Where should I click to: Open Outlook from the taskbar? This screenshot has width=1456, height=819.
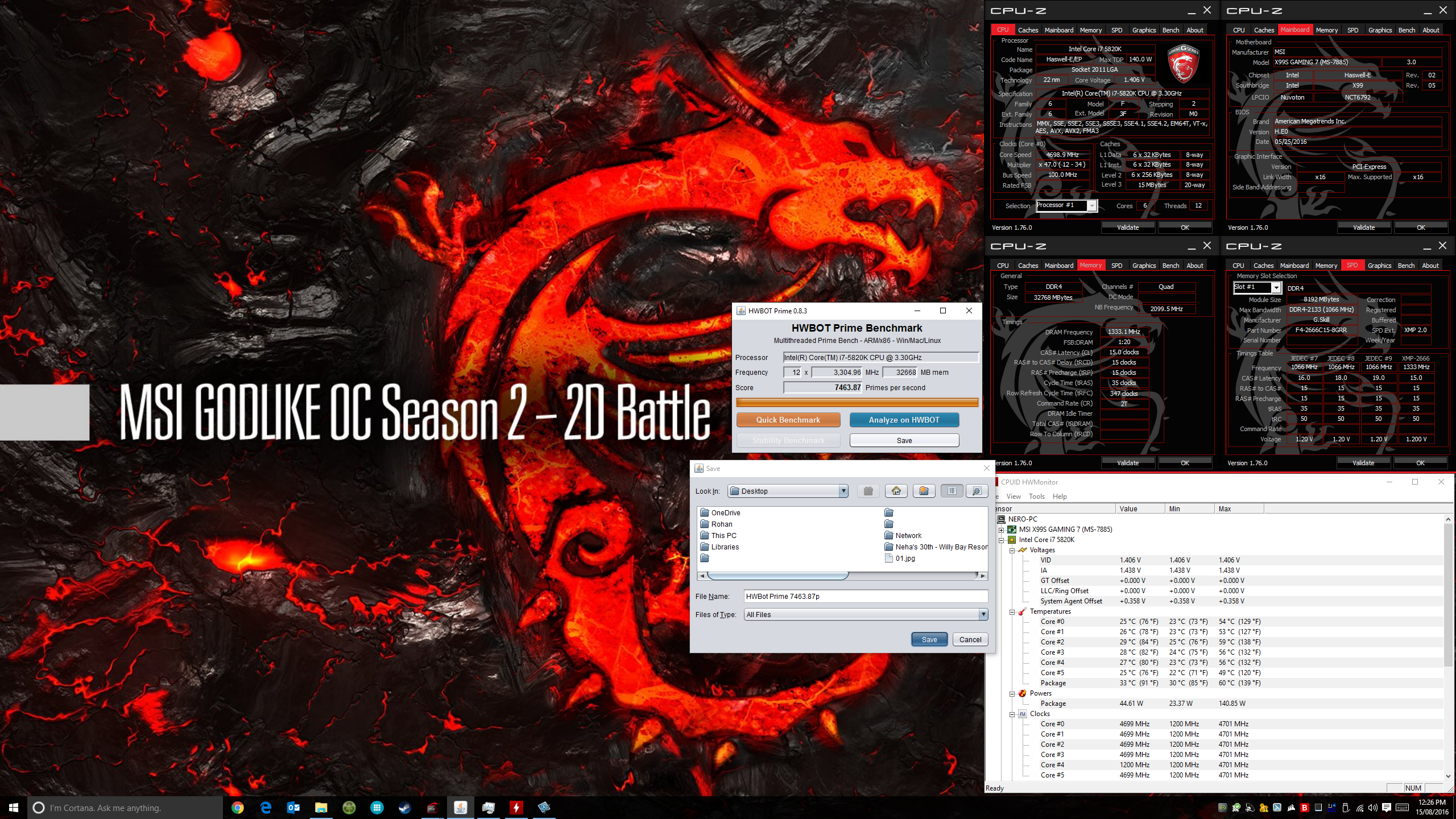(x=293, y=807)
